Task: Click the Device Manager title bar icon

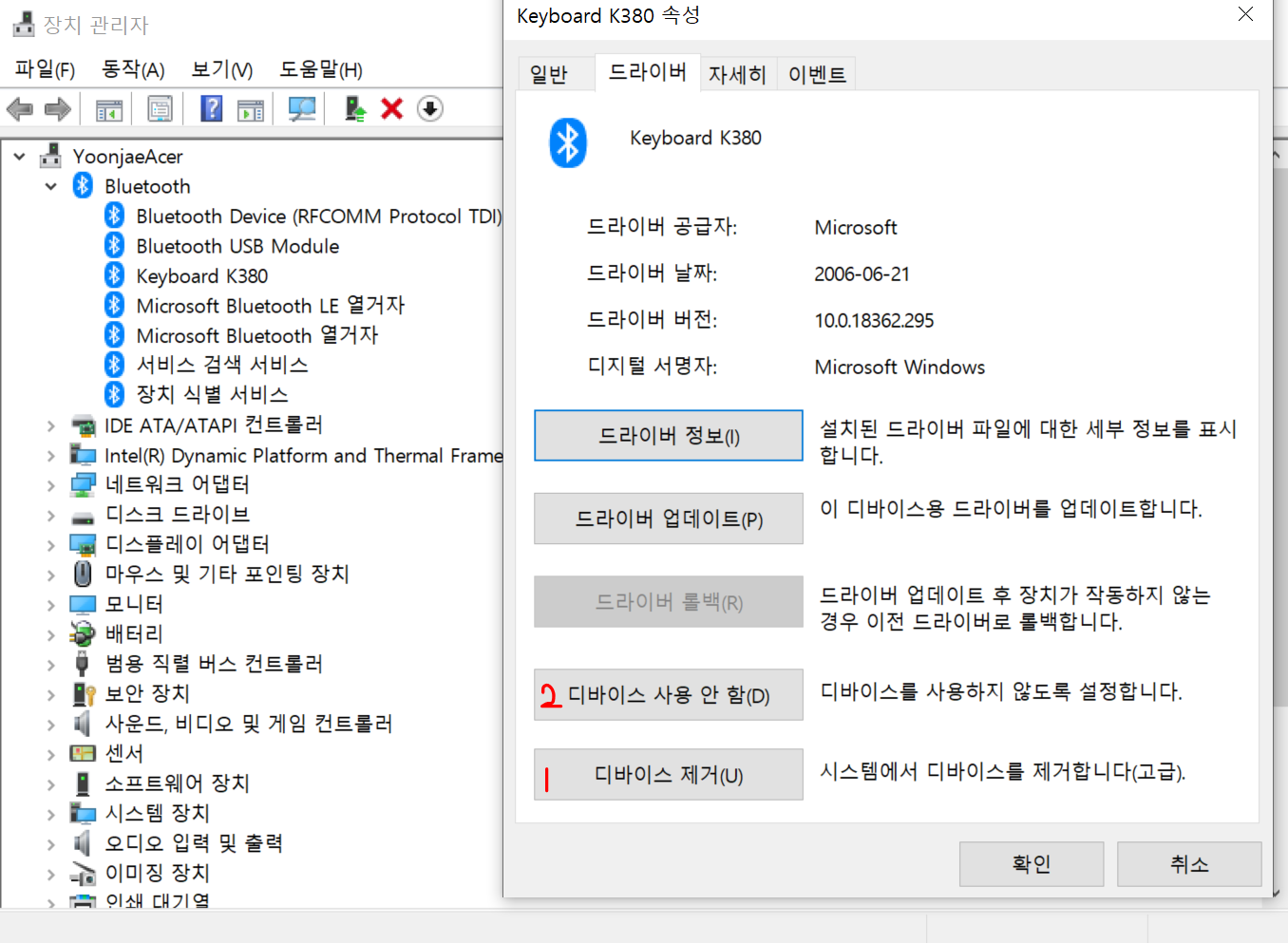Action: tap(24, 24)
